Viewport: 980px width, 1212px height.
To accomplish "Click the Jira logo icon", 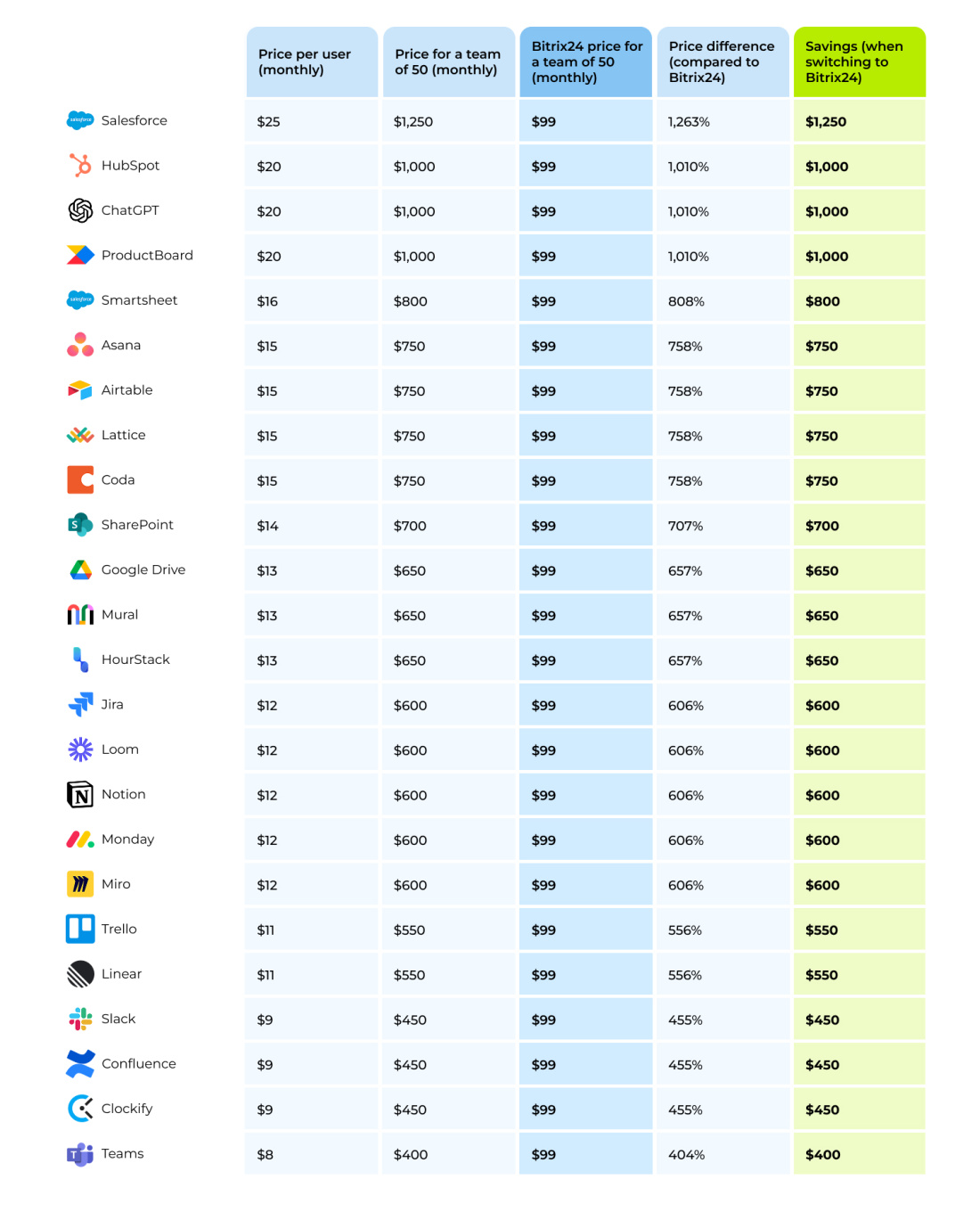I will point(80,704).
